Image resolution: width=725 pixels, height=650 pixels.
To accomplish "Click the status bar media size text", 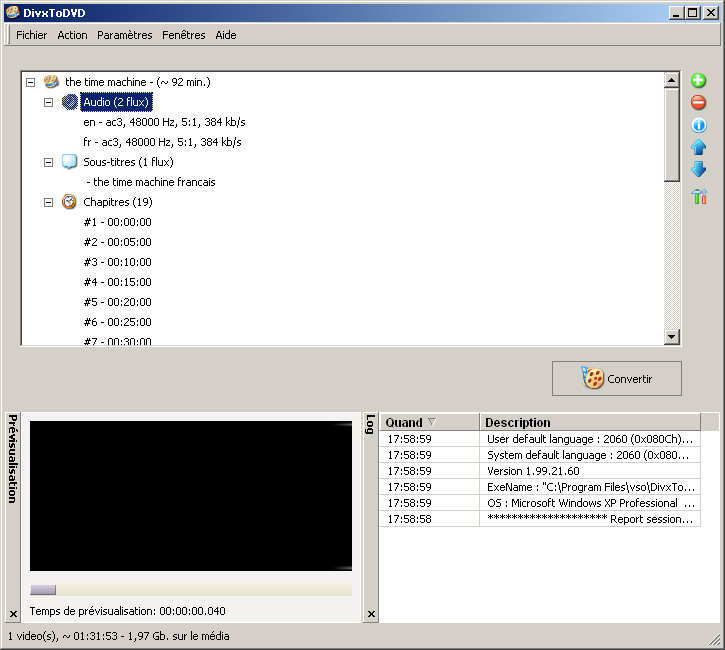I will click(118, 636).
